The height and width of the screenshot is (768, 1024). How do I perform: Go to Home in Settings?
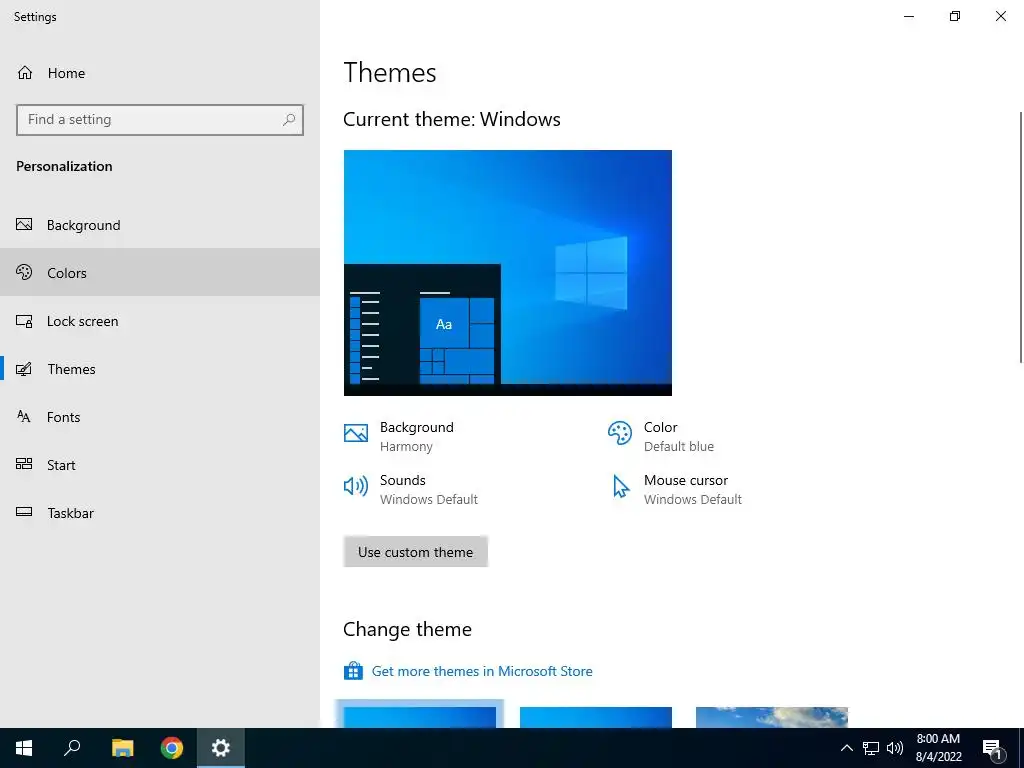click(x=160, y=72)
